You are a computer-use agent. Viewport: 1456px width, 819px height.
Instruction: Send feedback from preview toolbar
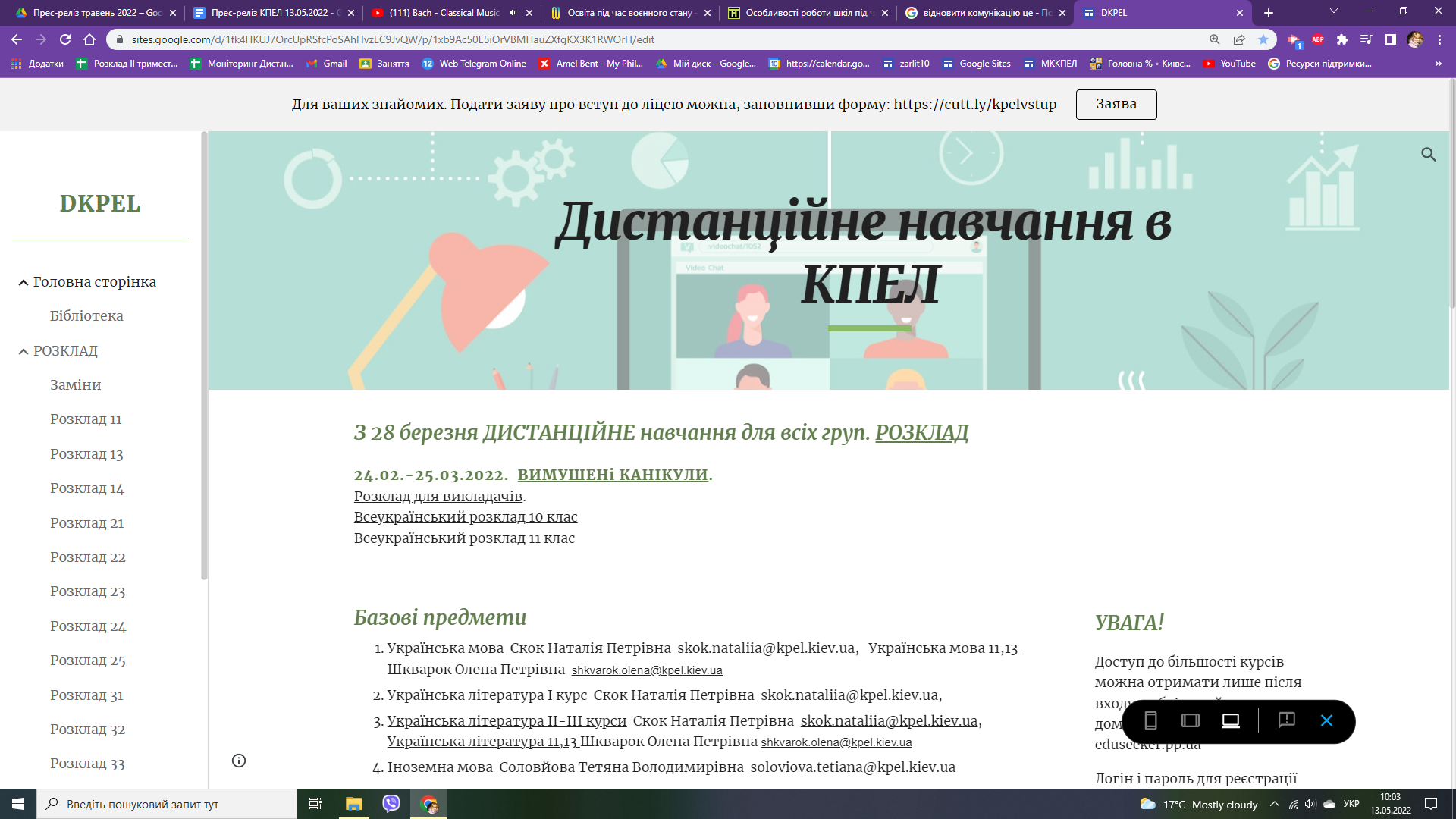point(1287,720)
